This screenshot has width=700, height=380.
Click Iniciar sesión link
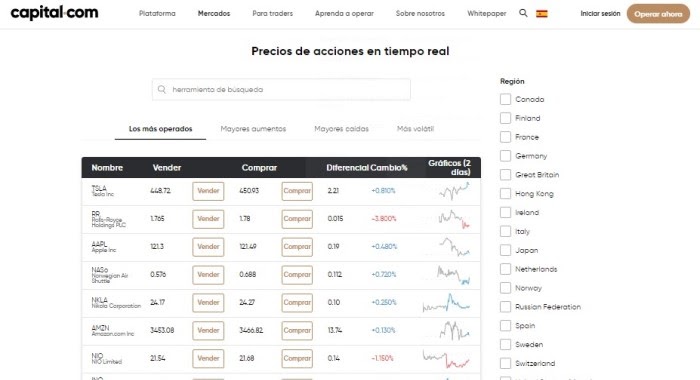click(x=600, y=13)
